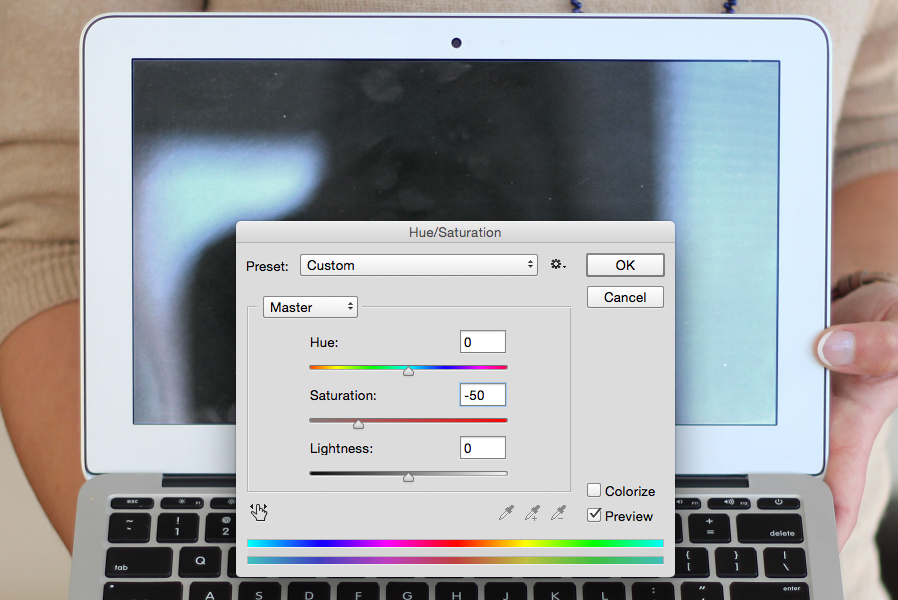
Task: Select the Subtract from Sample eyedropper
Action: tap(558, 512)
